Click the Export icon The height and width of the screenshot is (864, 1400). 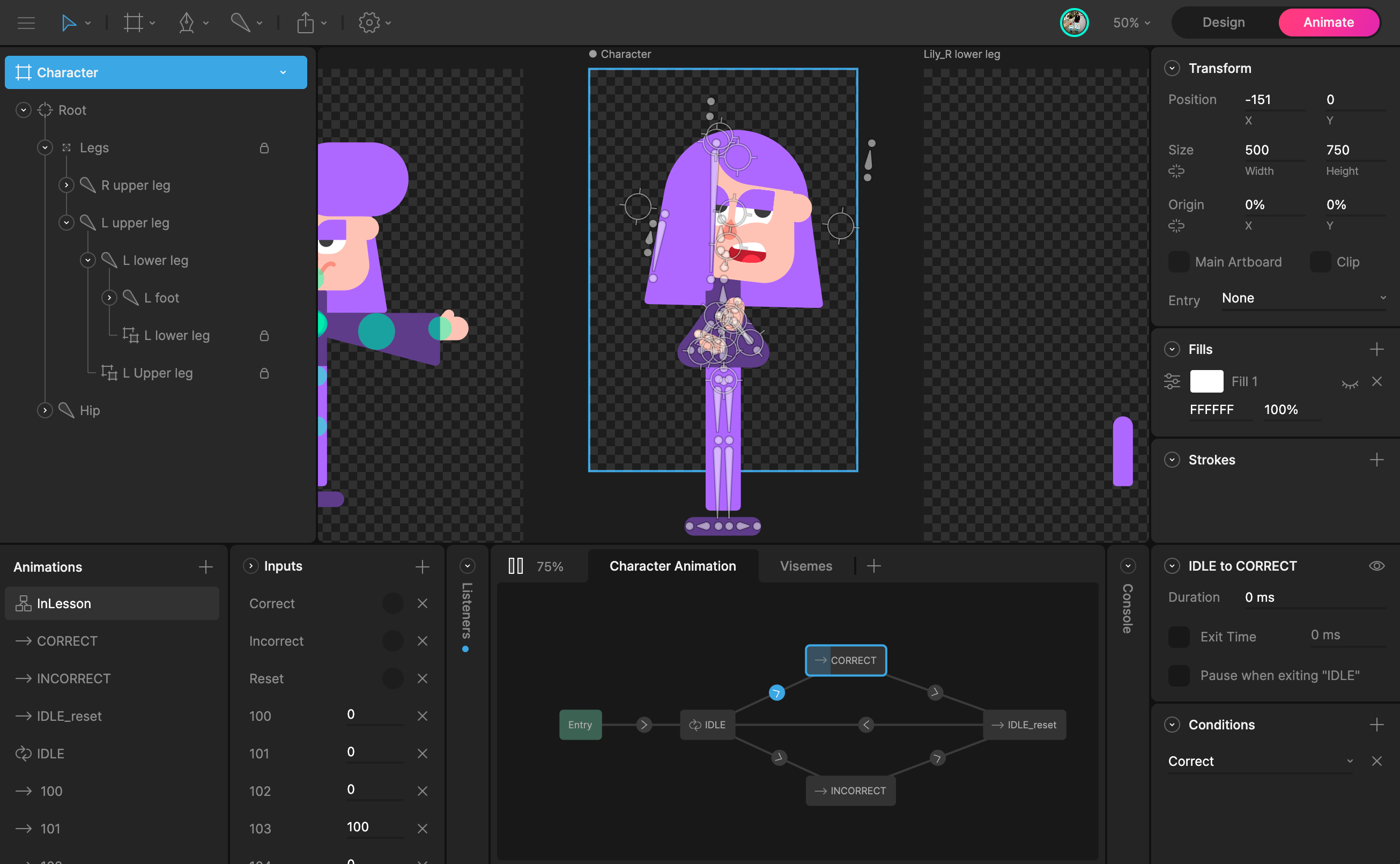pos(306,23)
